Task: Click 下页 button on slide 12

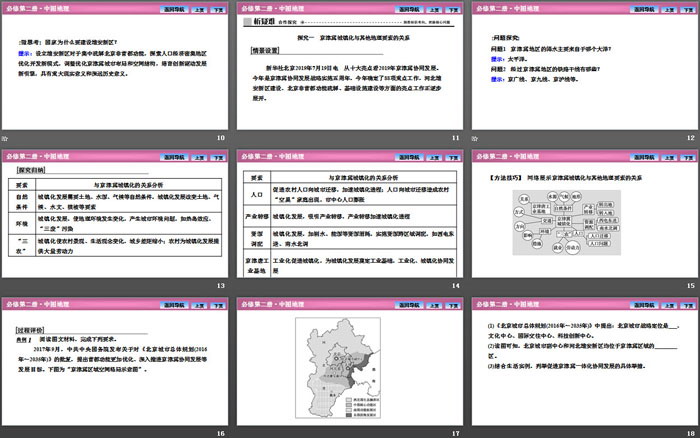Action: pos(685,7)
